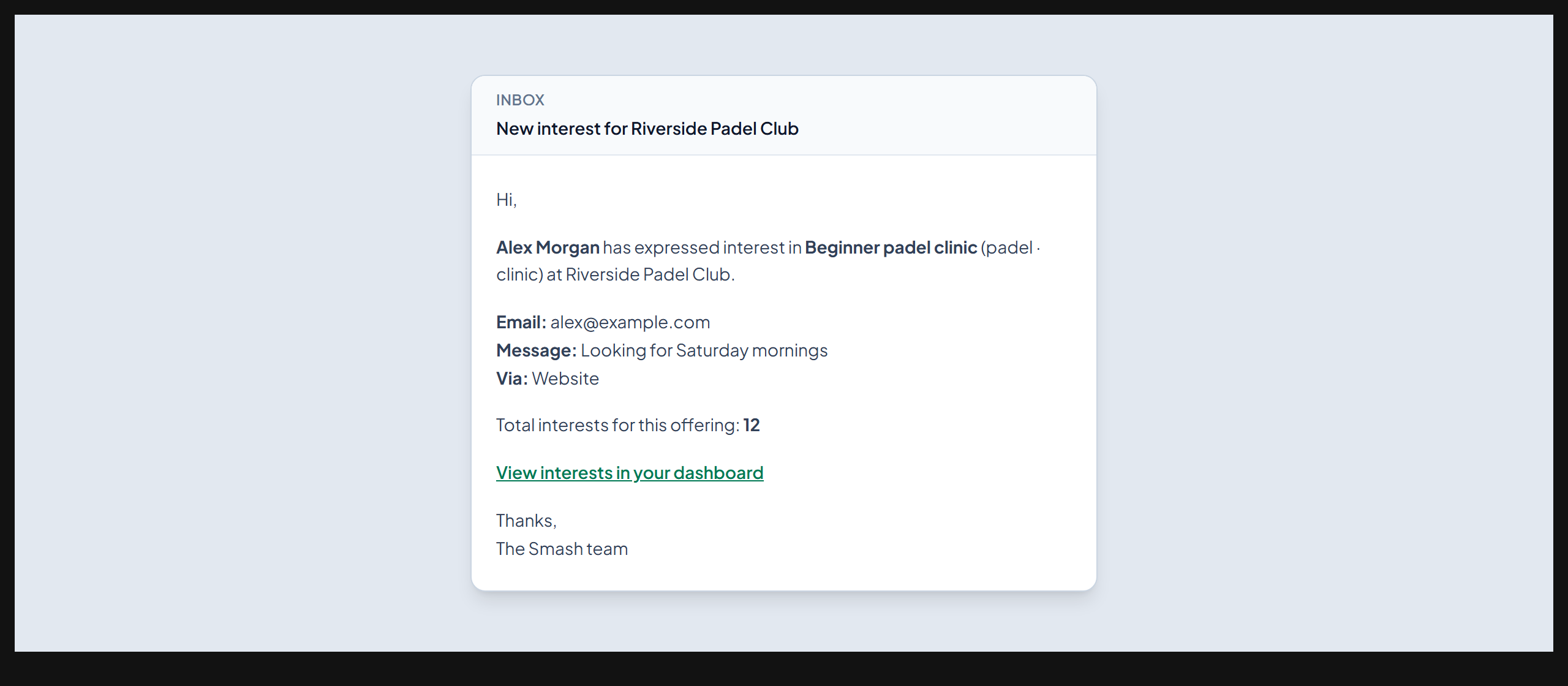
Task: Select the subject line New interest for Riverside Padel Club
Action: coord(647,129)
